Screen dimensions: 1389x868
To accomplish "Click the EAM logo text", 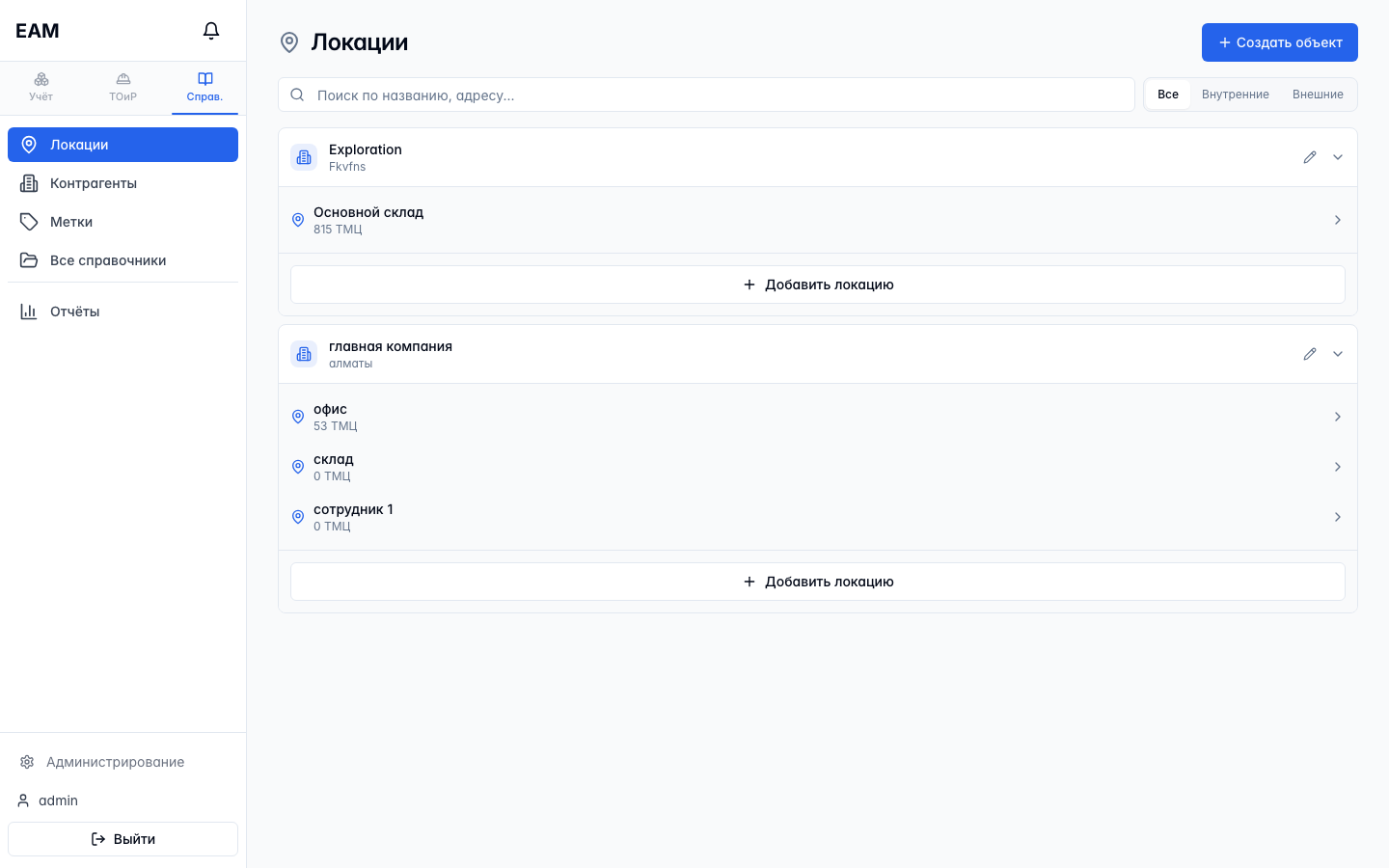I will 38,31.
